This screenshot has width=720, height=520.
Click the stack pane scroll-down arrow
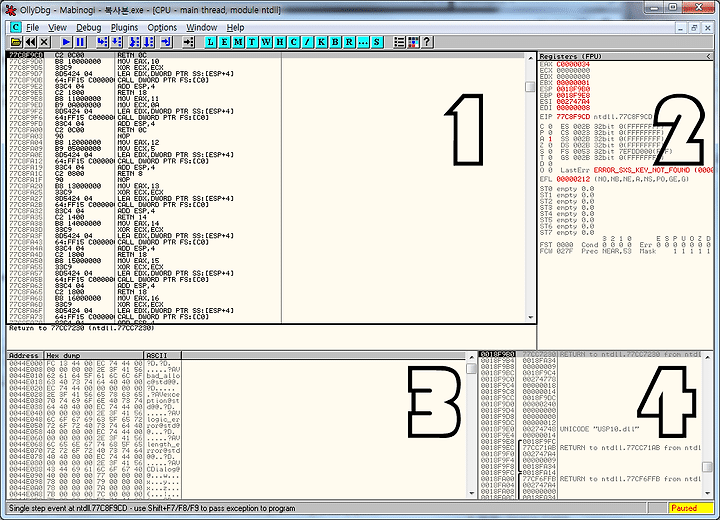tap(708, 493)
